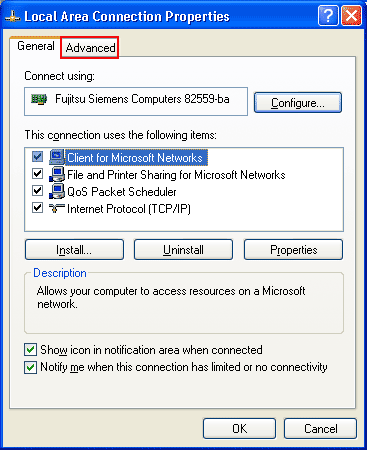Click the question mark help button
The width and height of the screenshot is (367, 450).
coord(328,16)
